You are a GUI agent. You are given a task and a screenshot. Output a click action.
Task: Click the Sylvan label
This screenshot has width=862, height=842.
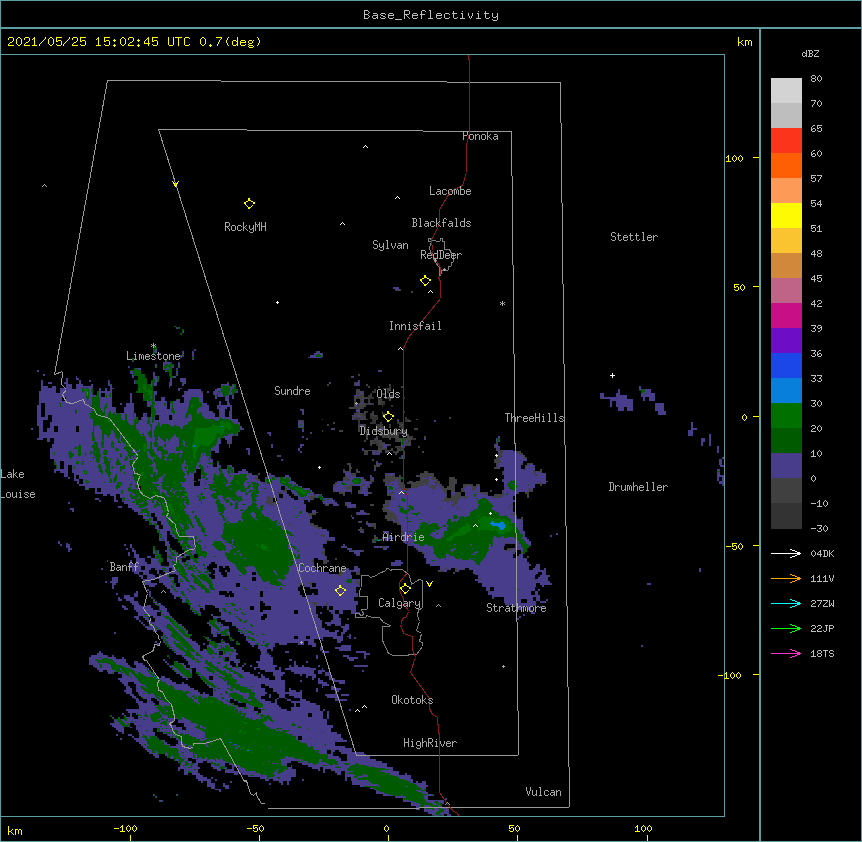coord(390,245)
